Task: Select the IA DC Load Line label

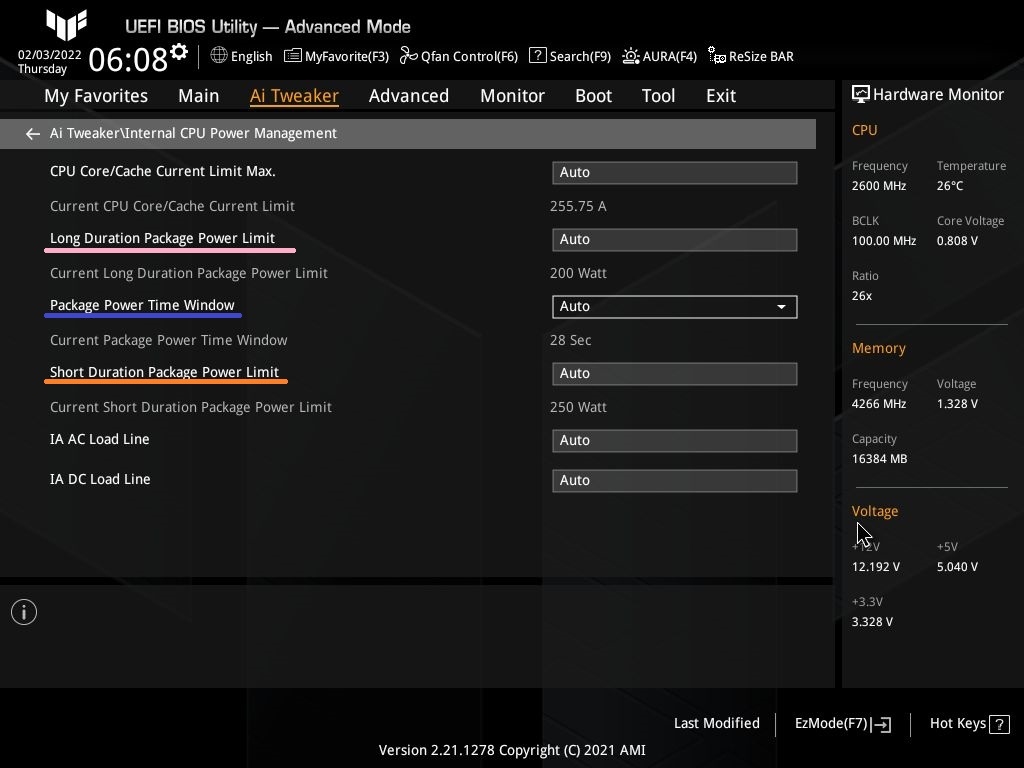Action: pos(101,479)
